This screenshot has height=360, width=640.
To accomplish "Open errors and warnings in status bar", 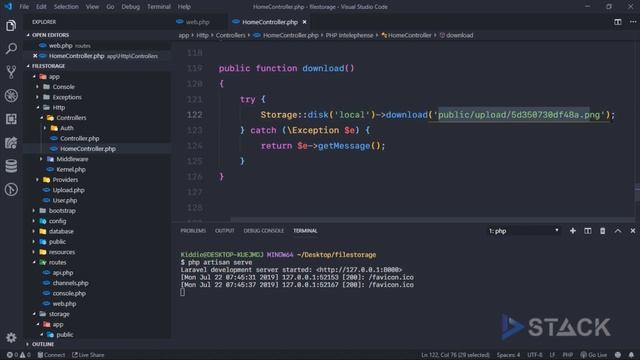I will (x=18, y=355).
